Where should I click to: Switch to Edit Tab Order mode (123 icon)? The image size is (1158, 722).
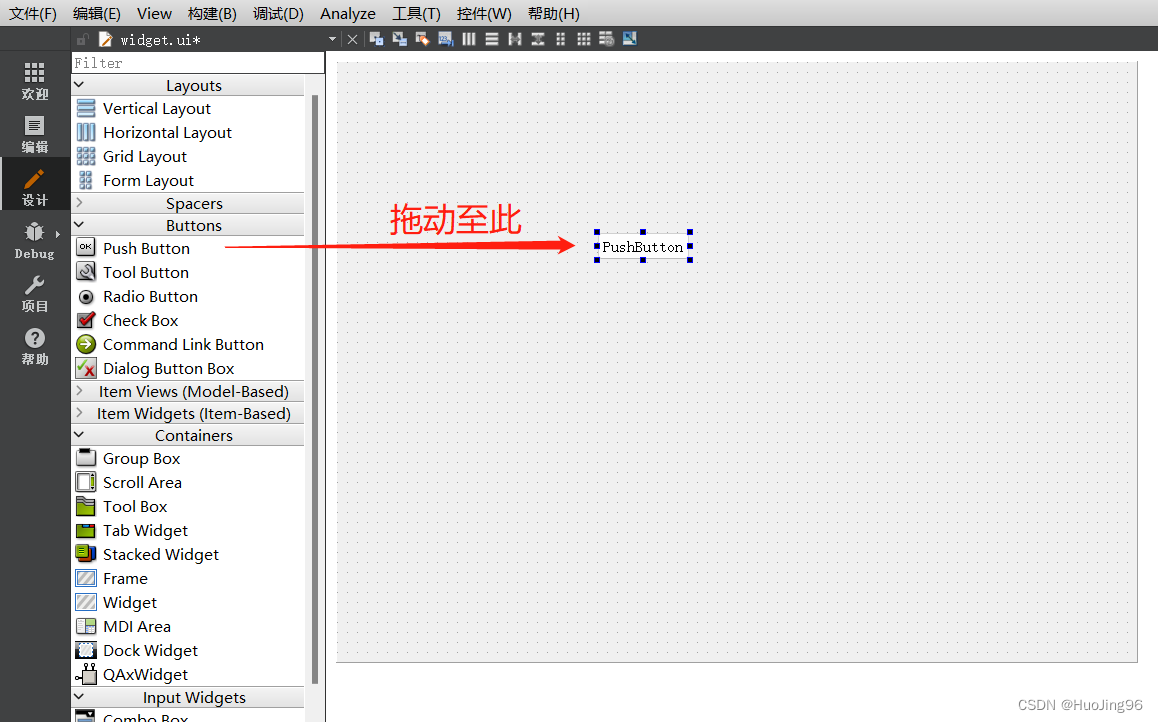(445, 38)
